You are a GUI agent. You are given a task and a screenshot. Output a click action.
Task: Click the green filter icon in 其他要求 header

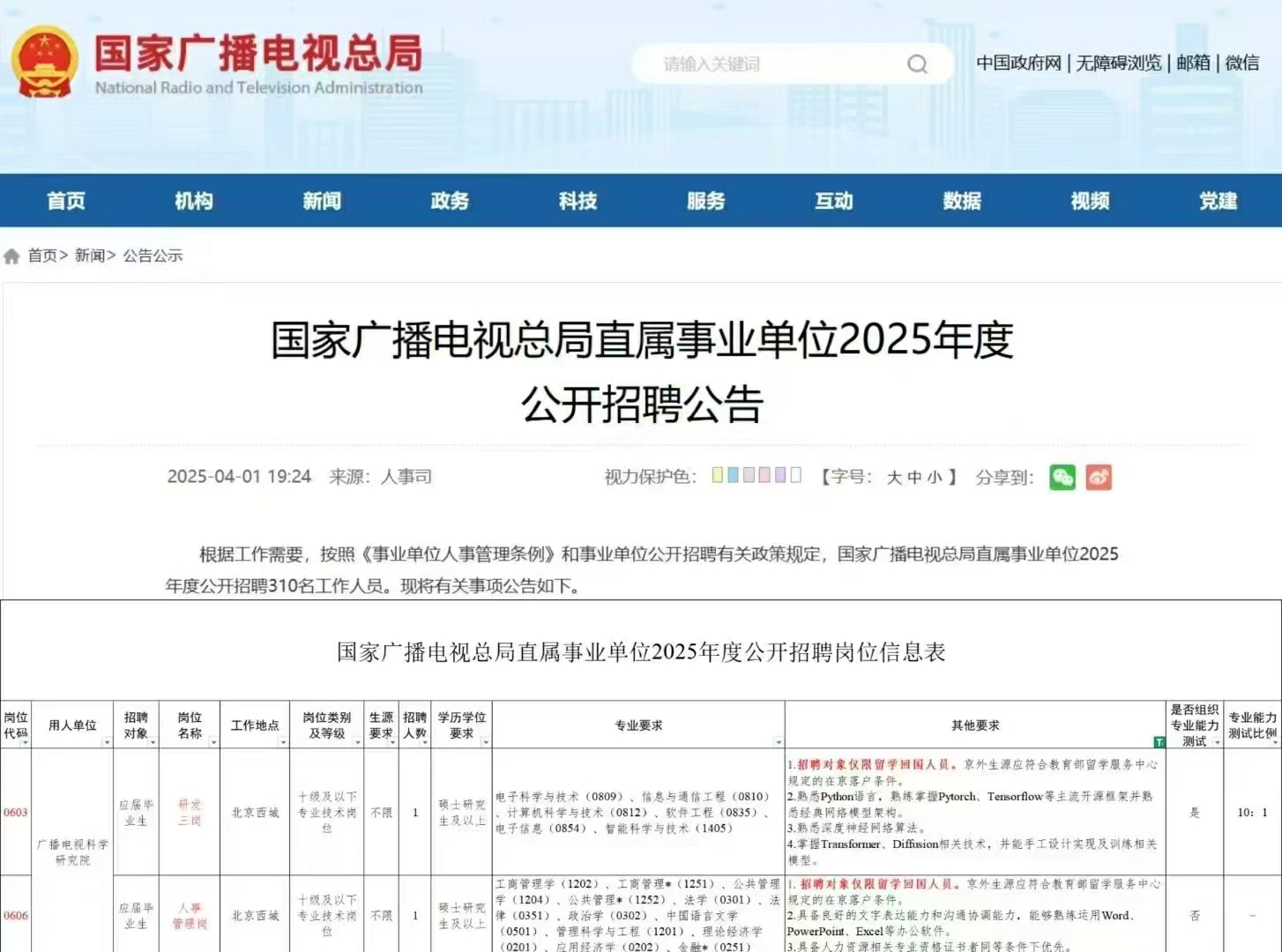coord(1159,742)
